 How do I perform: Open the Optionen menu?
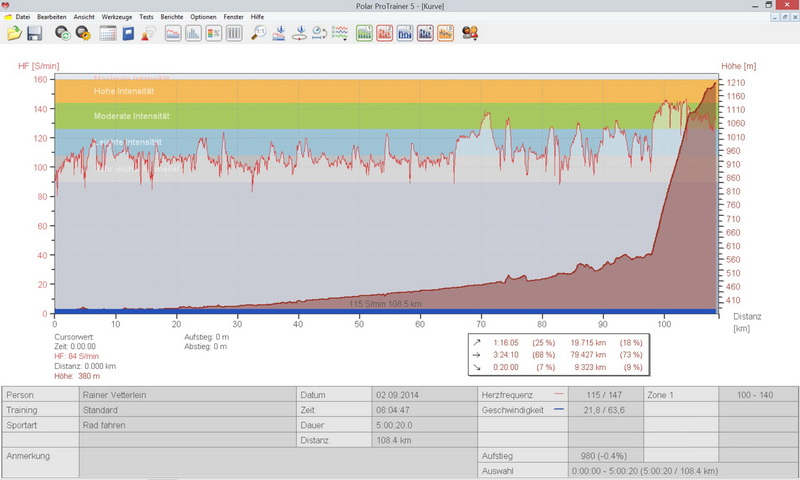pyautogui.click(x=203, y=17)
